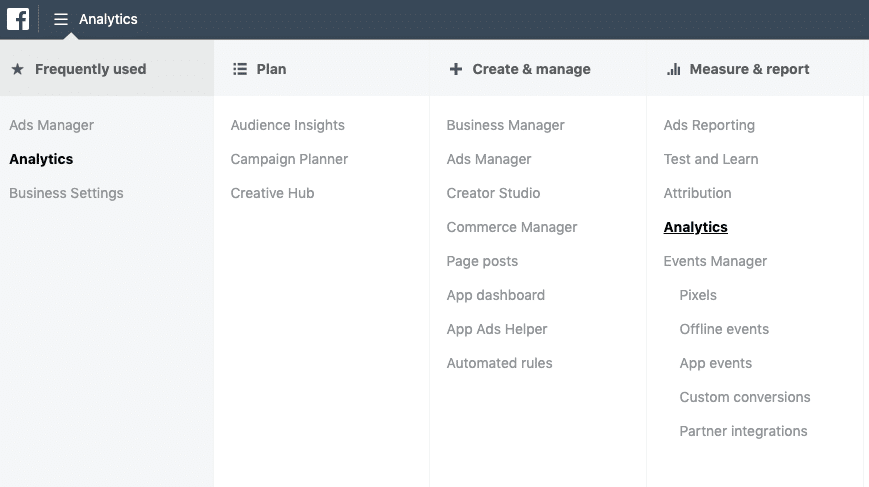Toggle the hamburger menu icon
The width and height of the screenshot is (869, 487).
[x=61, y=19]
